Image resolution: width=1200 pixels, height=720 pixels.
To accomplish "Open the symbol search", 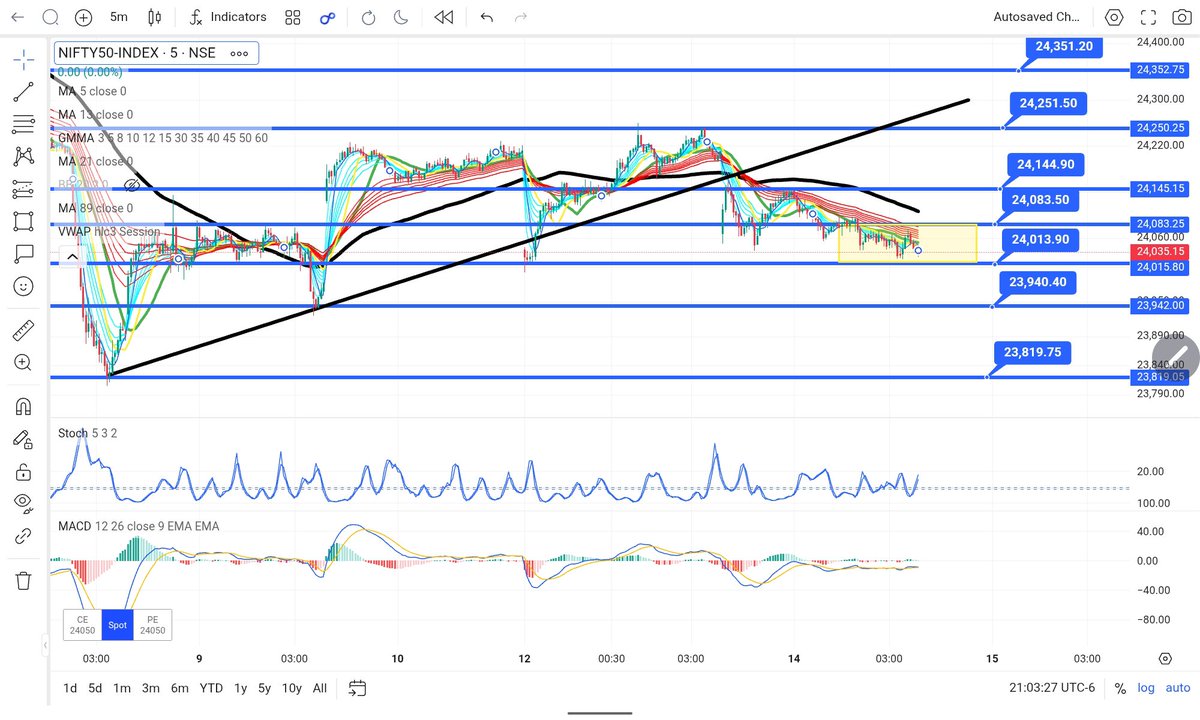I will click(51, 17).
